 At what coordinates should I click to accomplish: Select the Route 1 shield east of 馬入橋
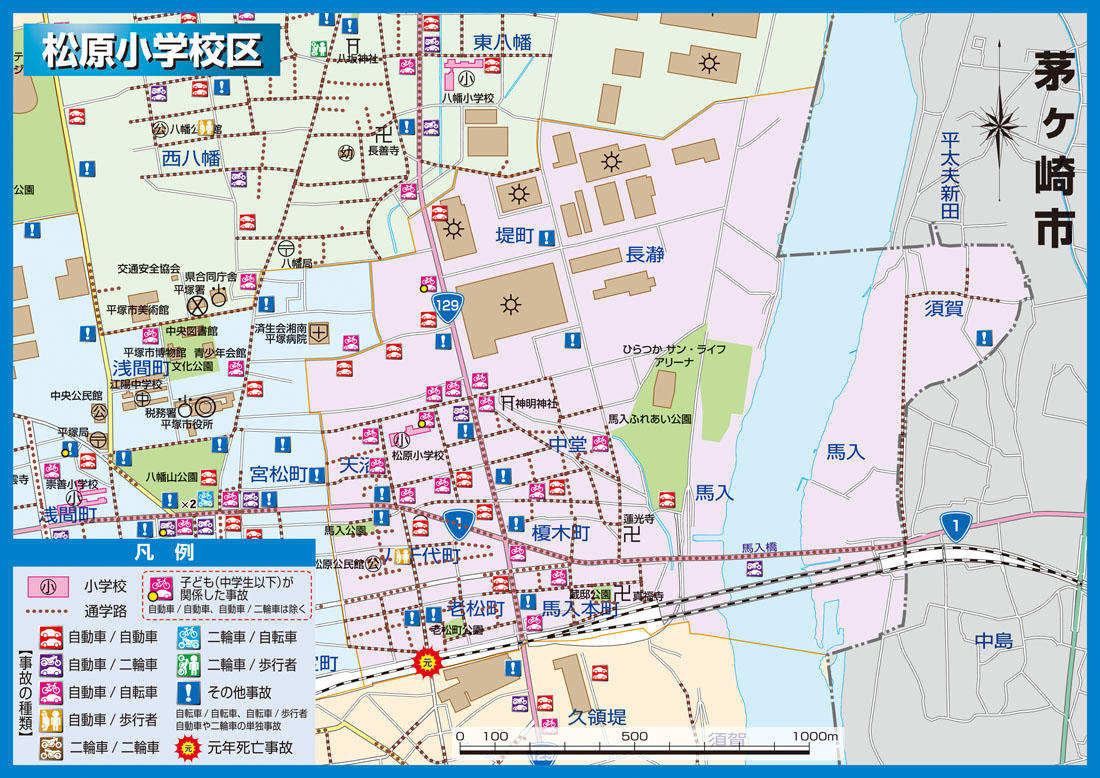click(x=956, y=525)
